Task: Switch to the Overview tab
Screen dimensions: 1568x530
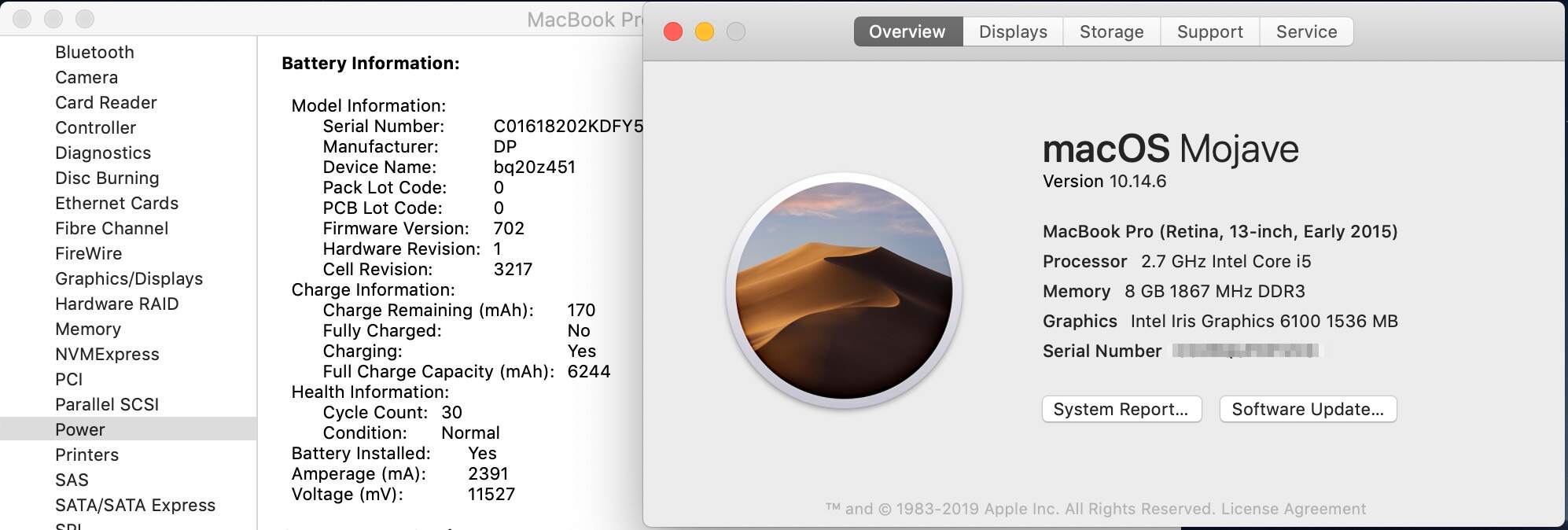Action: pyautogui.click(x=908, y=31)
